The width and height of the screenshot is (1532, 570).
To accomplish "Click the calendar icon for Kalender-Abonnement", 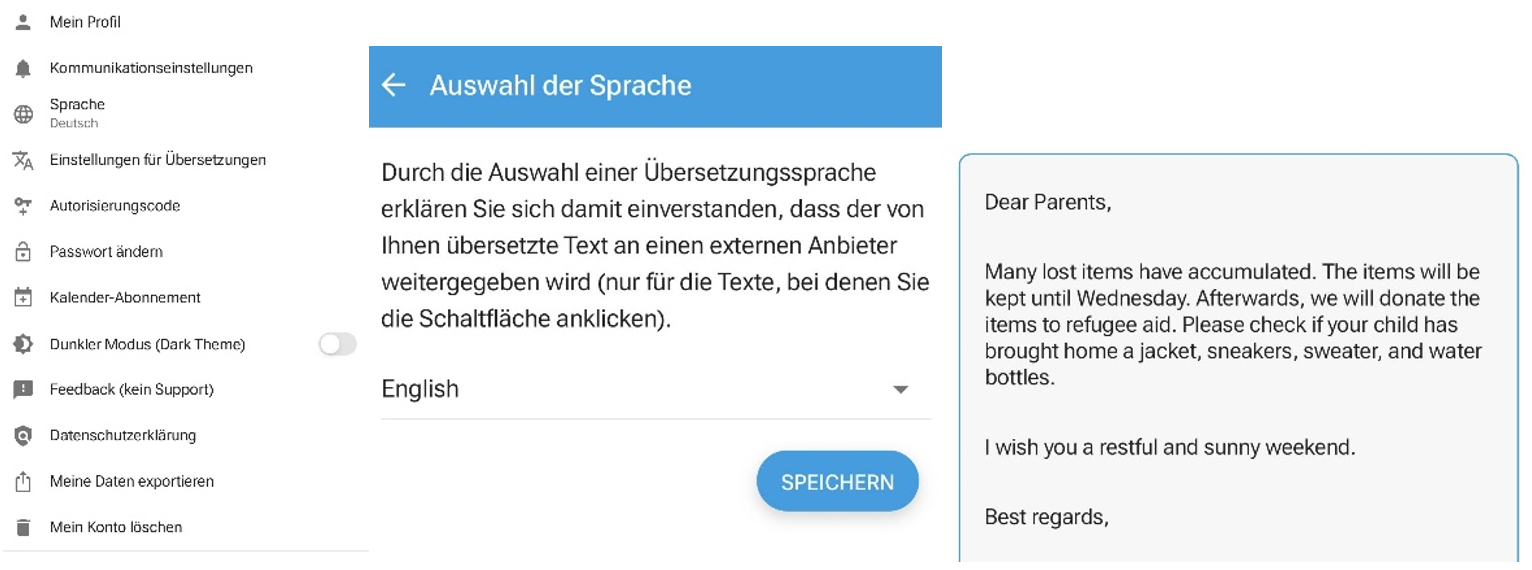I will (x=23, y=298).
